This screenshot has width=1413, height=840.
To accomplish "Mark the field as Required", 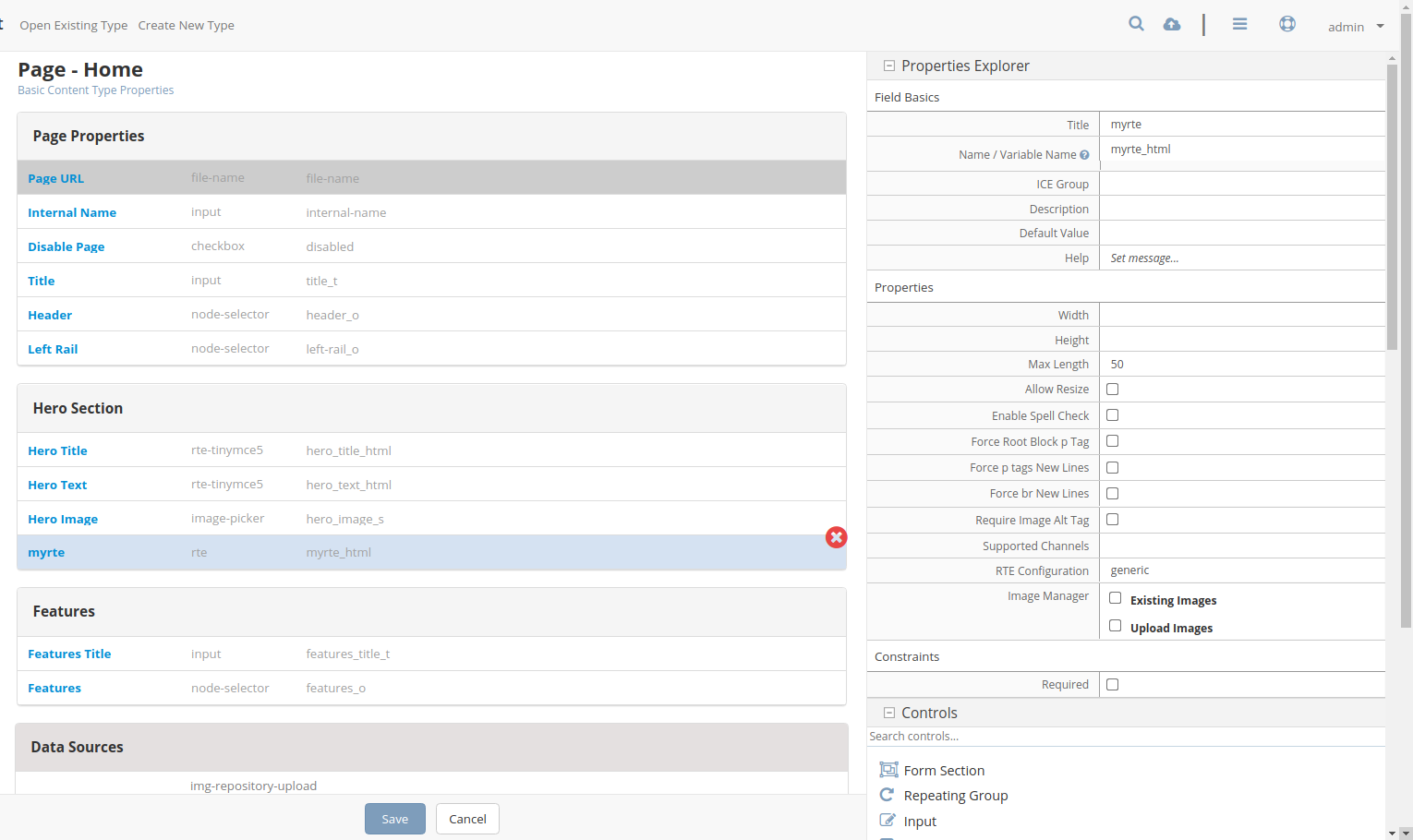I will pos(1112,684).
